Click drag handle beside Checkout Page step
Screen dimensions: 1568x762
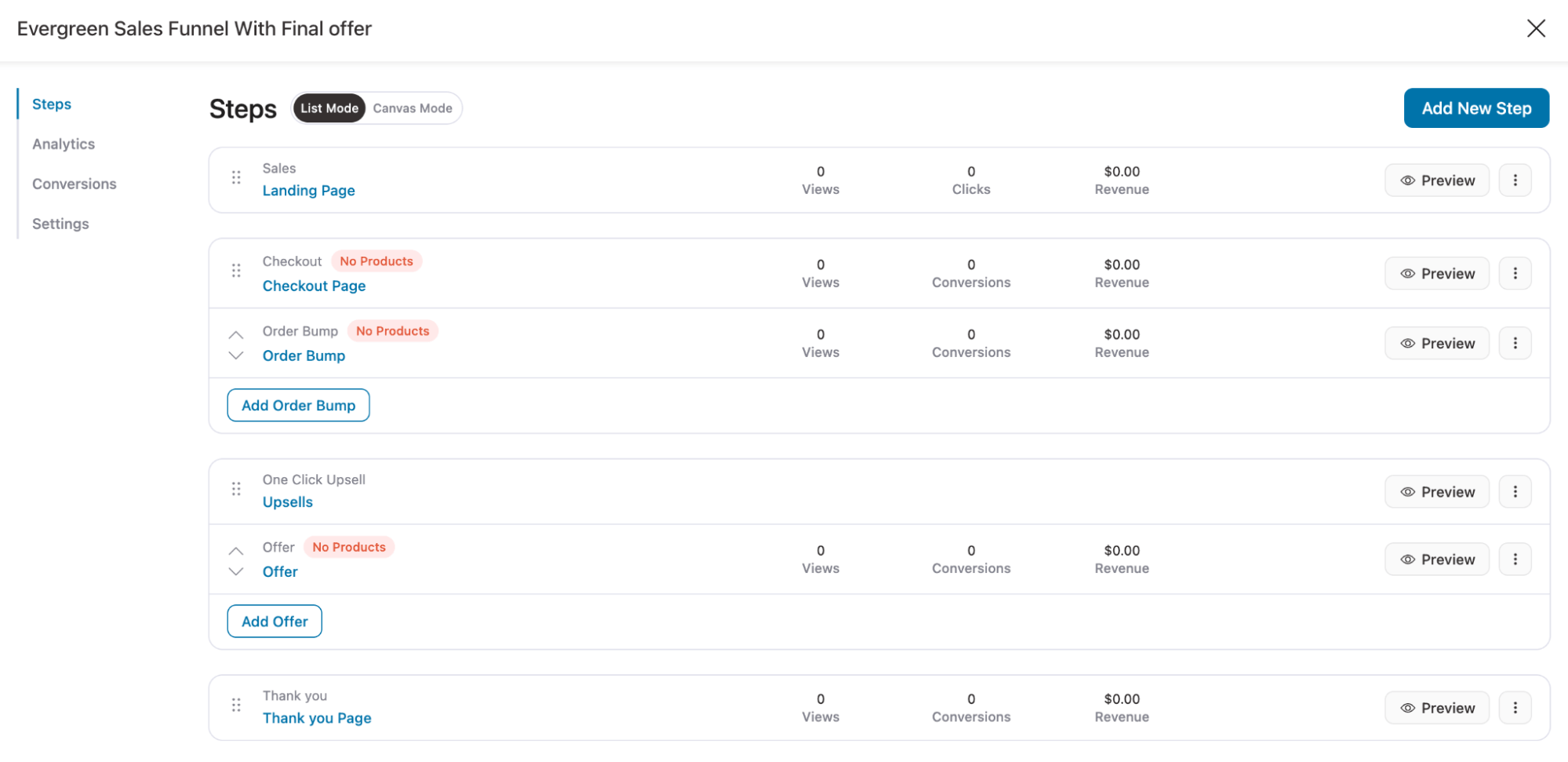point(236,272)
